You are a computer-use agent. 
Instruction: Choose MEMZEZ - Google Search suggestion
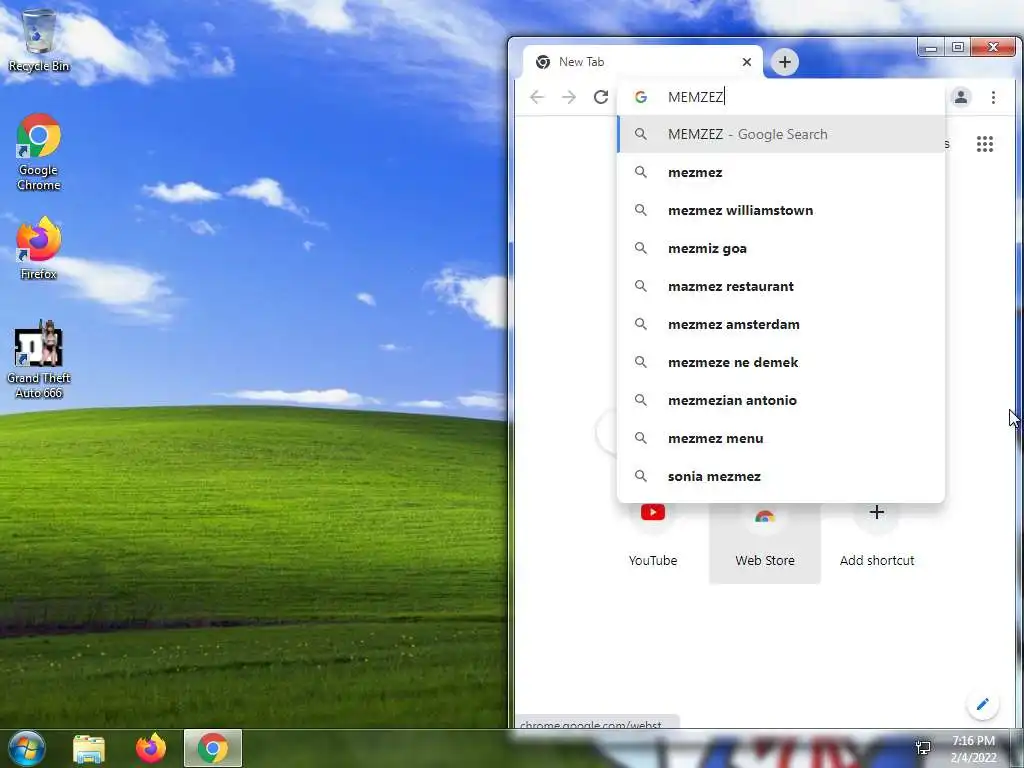pos(780,134)
